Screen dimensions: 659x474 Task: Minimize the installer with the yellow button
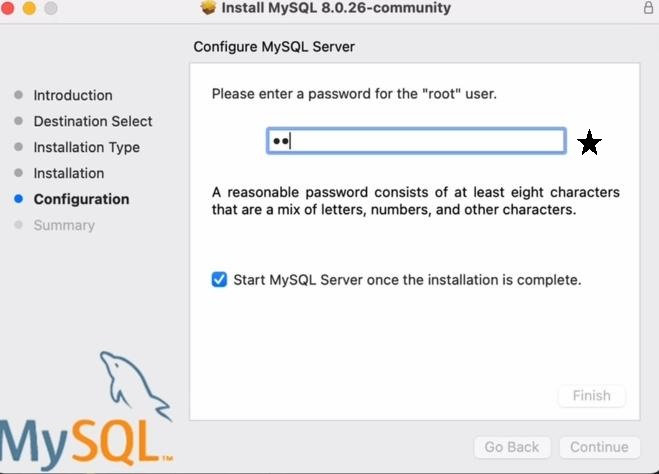click(28, 8)
